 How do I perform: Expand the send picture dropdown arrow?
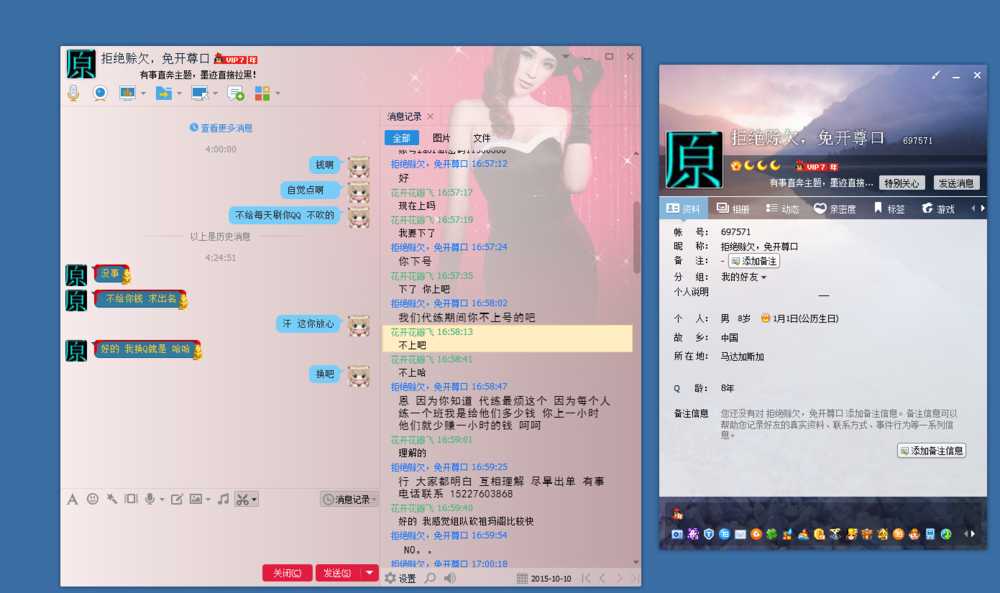click(208, 499)
